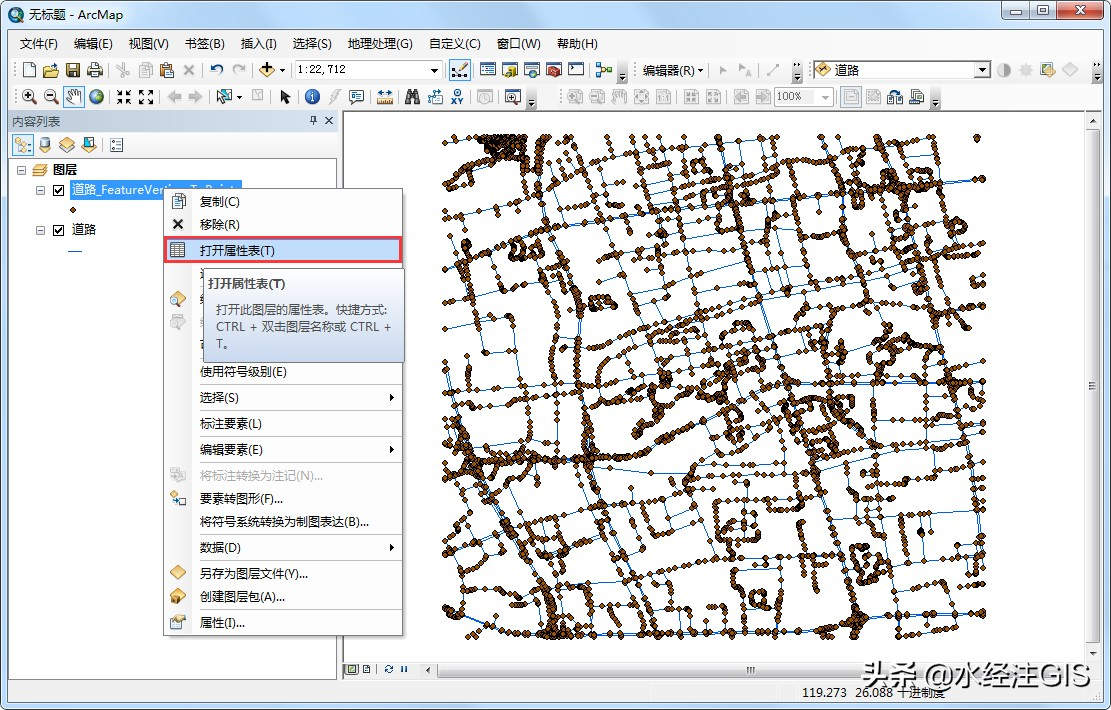1111x710 pixels.
Task: Click the Add Data icon
Action: coord(266,70)
